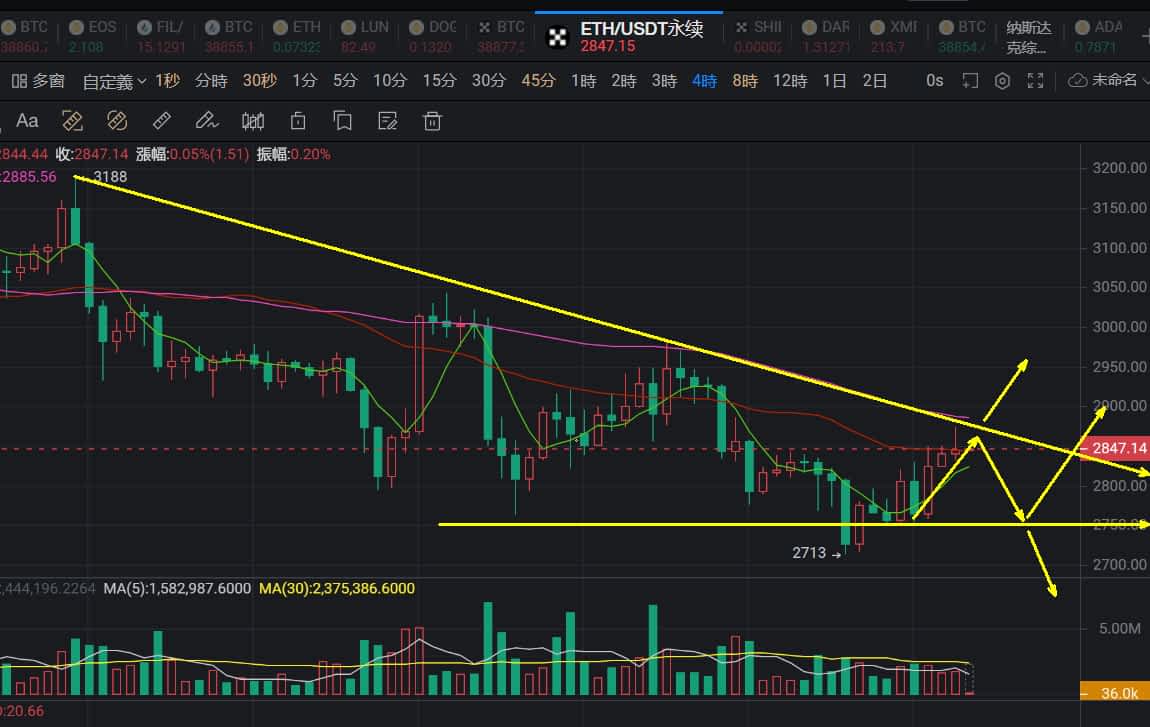
Task: Click the trash can delete drawings icon
Action: click(433, 121)
